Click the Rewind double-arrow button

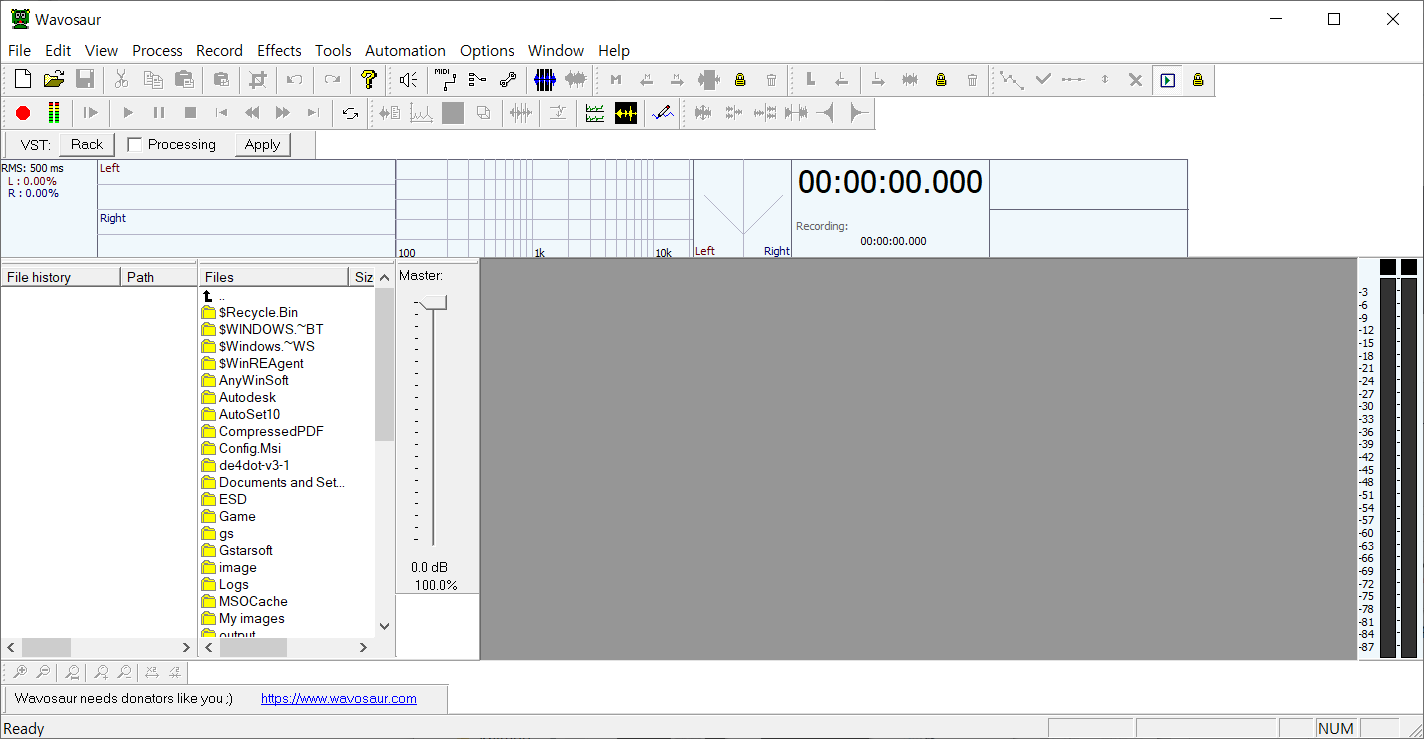(252, 113)
